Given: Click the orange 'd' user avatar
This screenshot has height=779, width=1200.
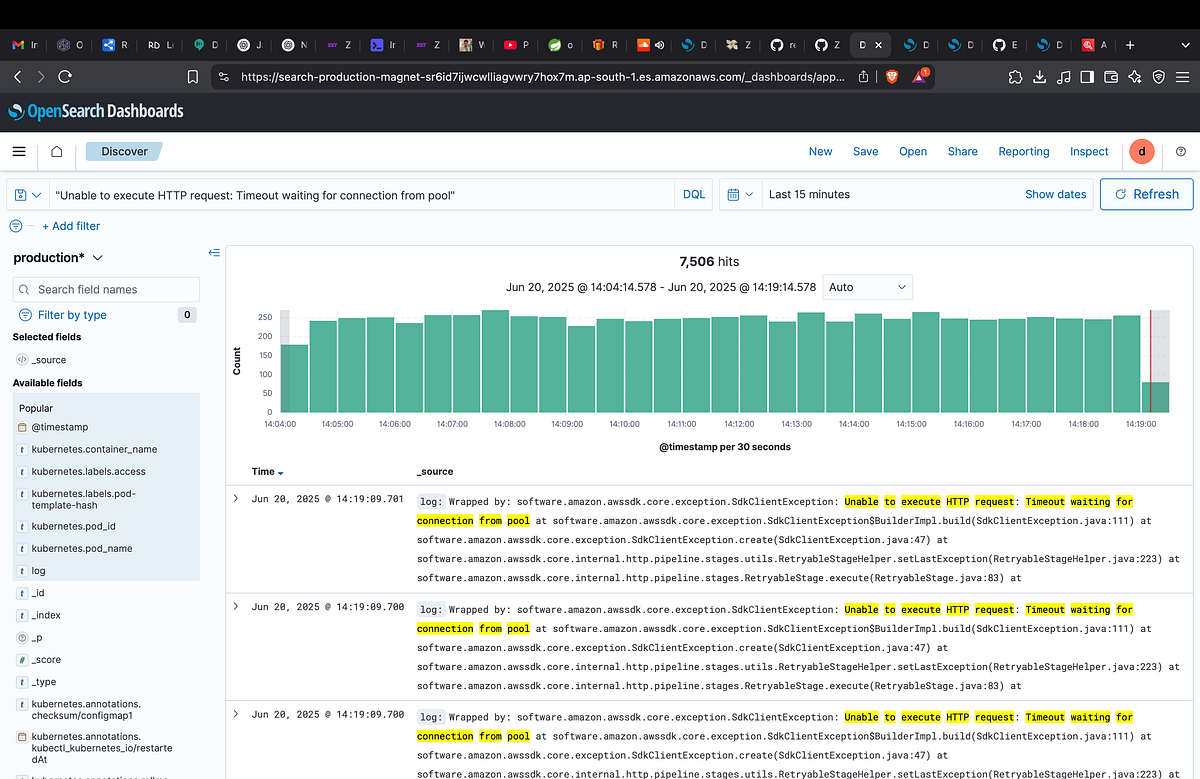Looking at the screenshot, I should pos(1142,151).
